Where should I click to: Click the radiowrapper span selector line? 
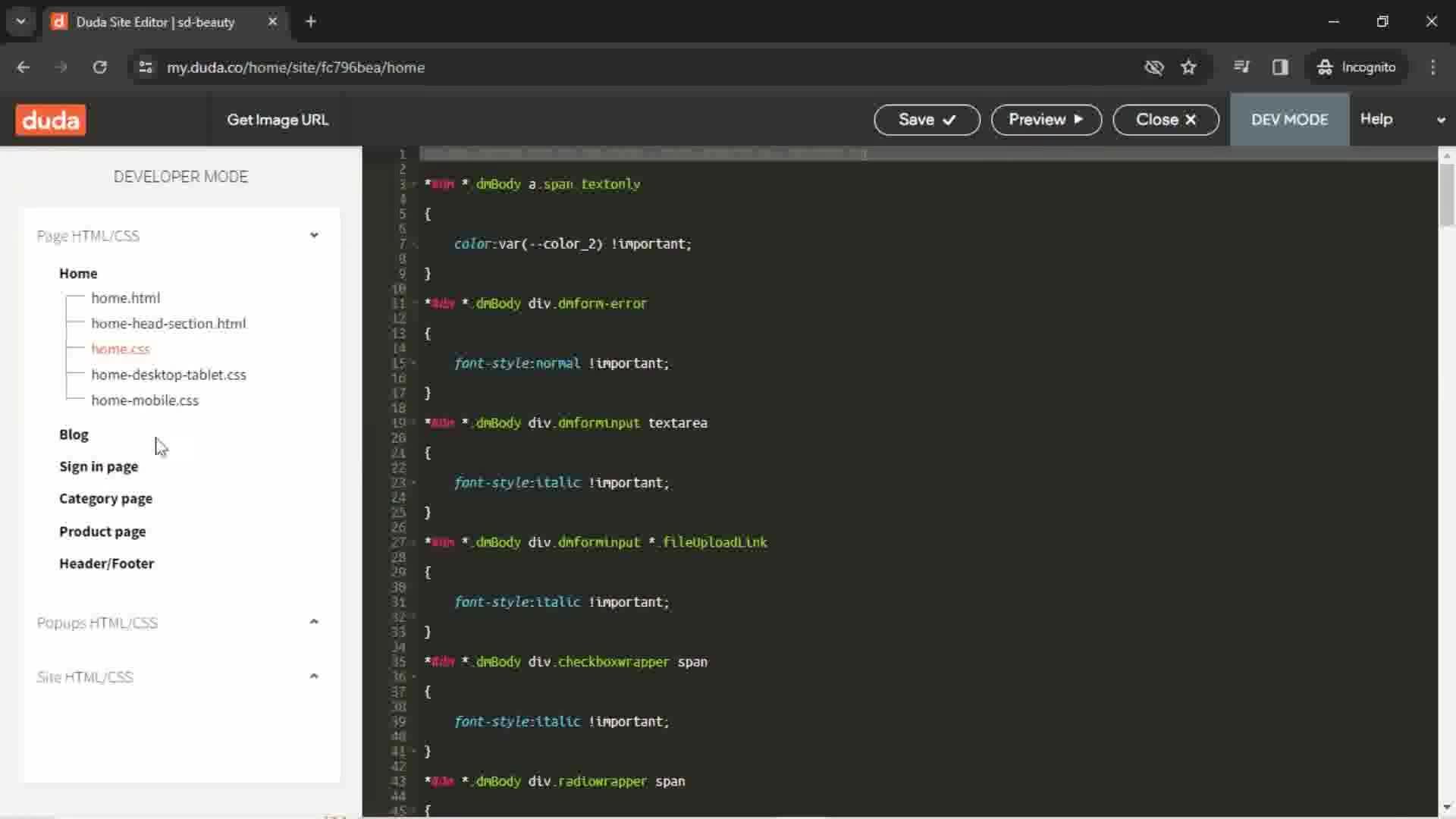pos(554,781)
